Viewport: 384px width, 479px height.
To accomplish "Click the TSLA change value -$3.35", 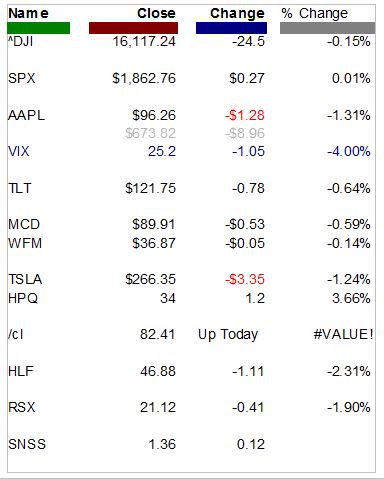I will [x=245, y=279].
